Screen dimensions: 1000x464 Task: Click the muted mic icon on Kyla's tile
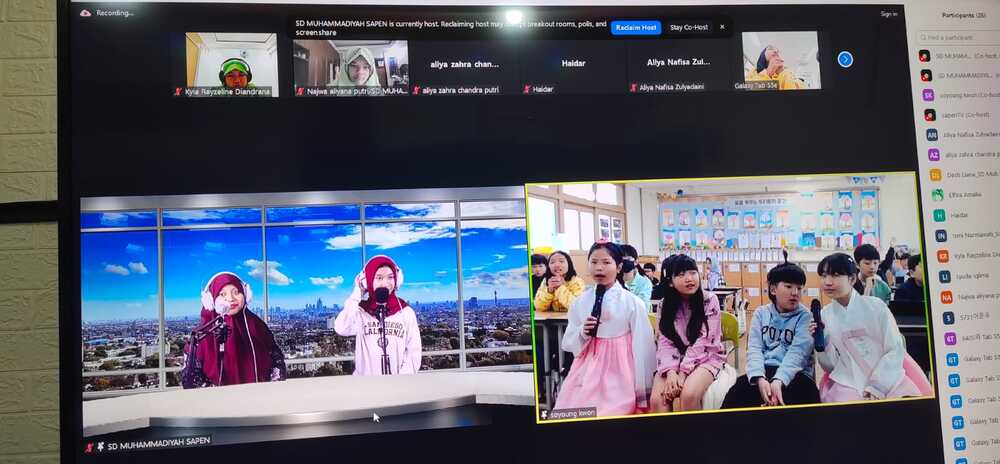pyautogui.click(x=179, y=92)
